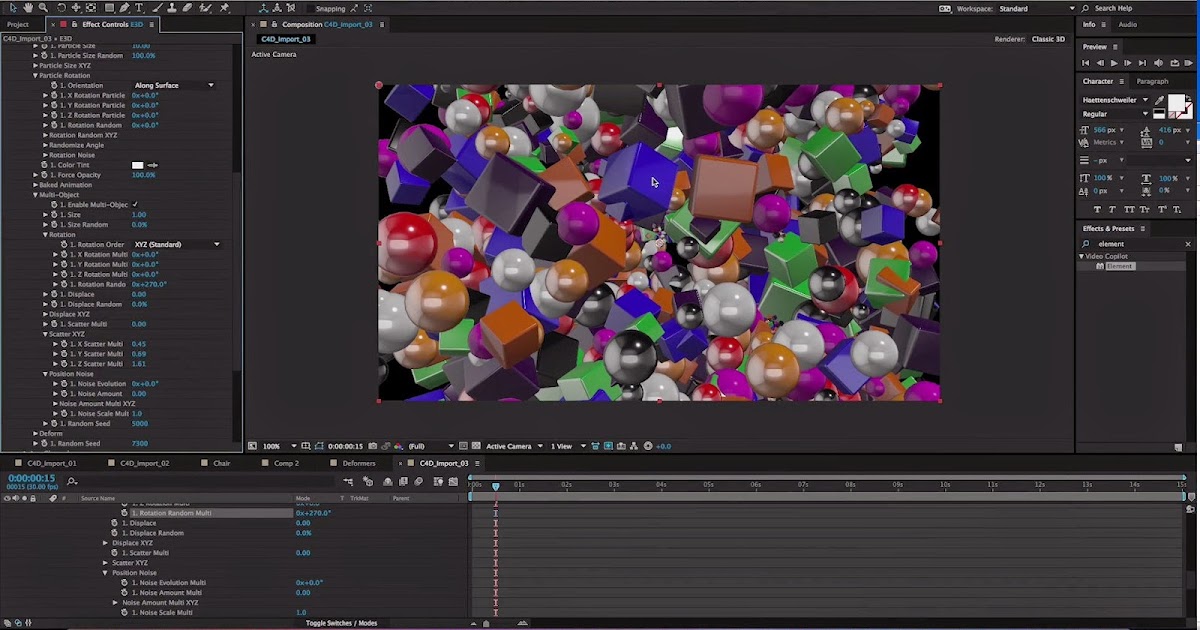Click the text fill color swatch
1200x630 pixels.
(x=1176, y=103)
